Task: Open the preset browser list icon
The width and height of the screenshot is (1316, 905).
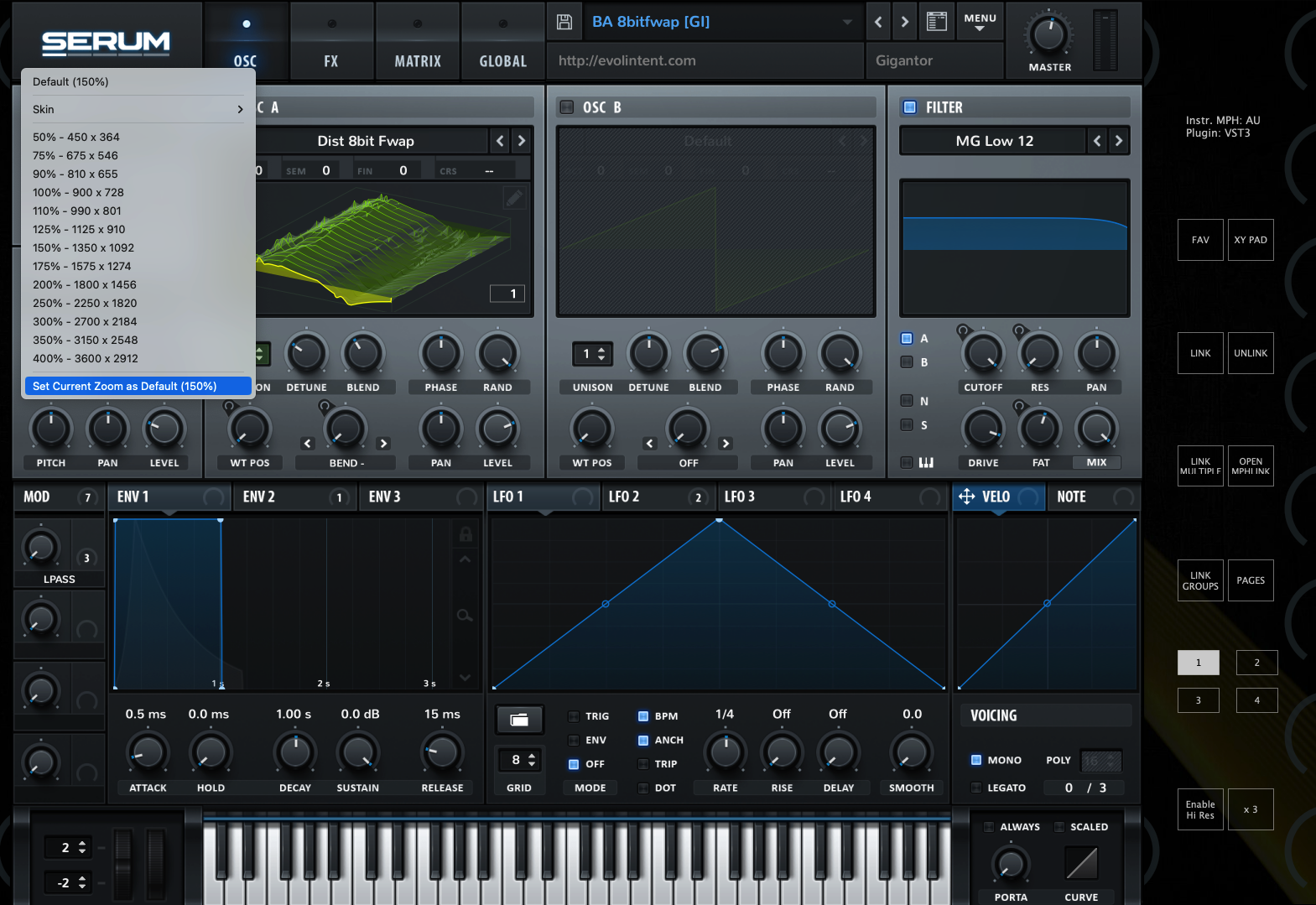Action: 937,22
